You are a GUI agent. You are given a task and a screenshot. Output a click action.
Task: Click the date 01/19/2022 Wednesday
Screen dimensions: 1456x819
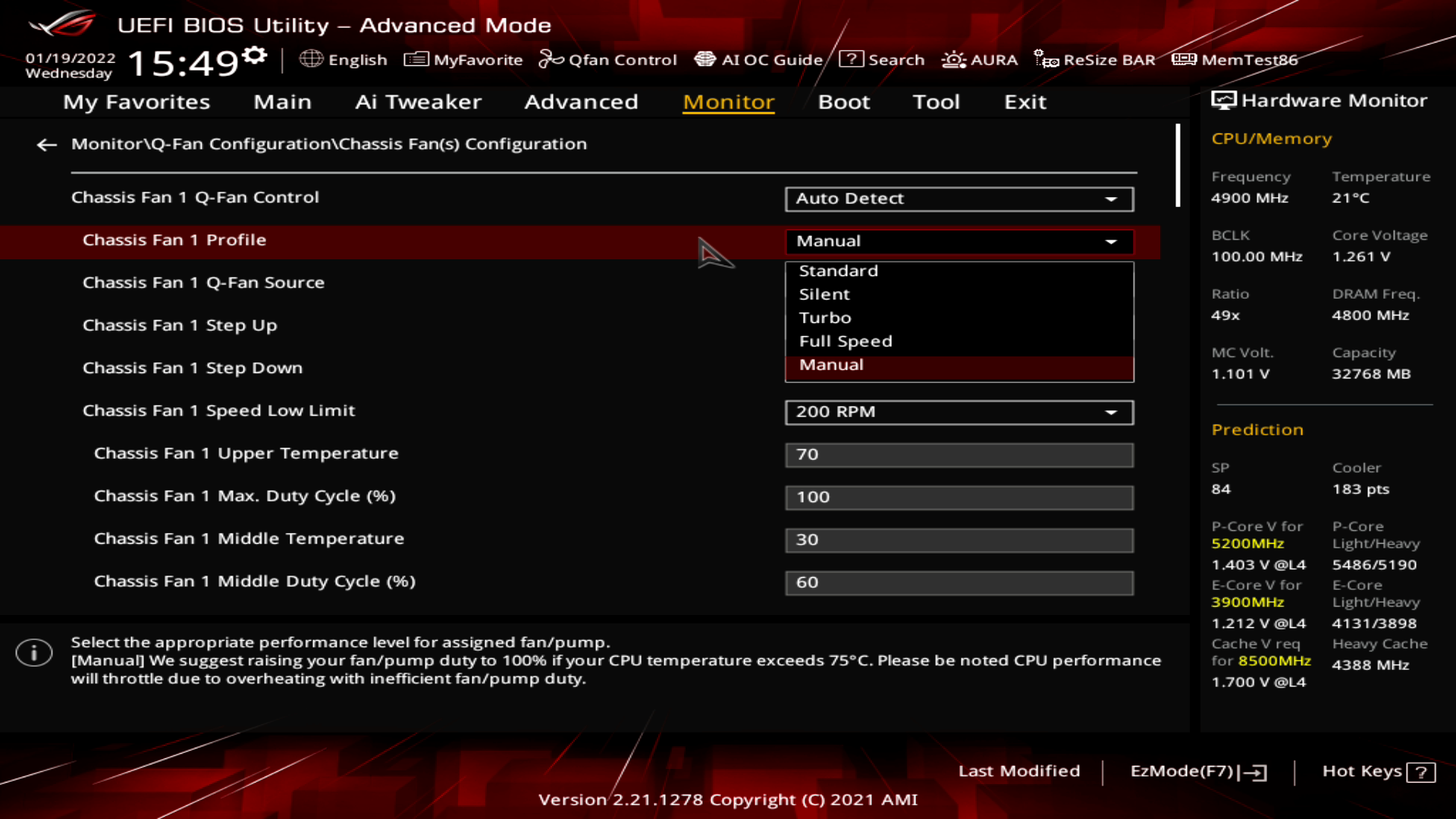pos(70,65)
